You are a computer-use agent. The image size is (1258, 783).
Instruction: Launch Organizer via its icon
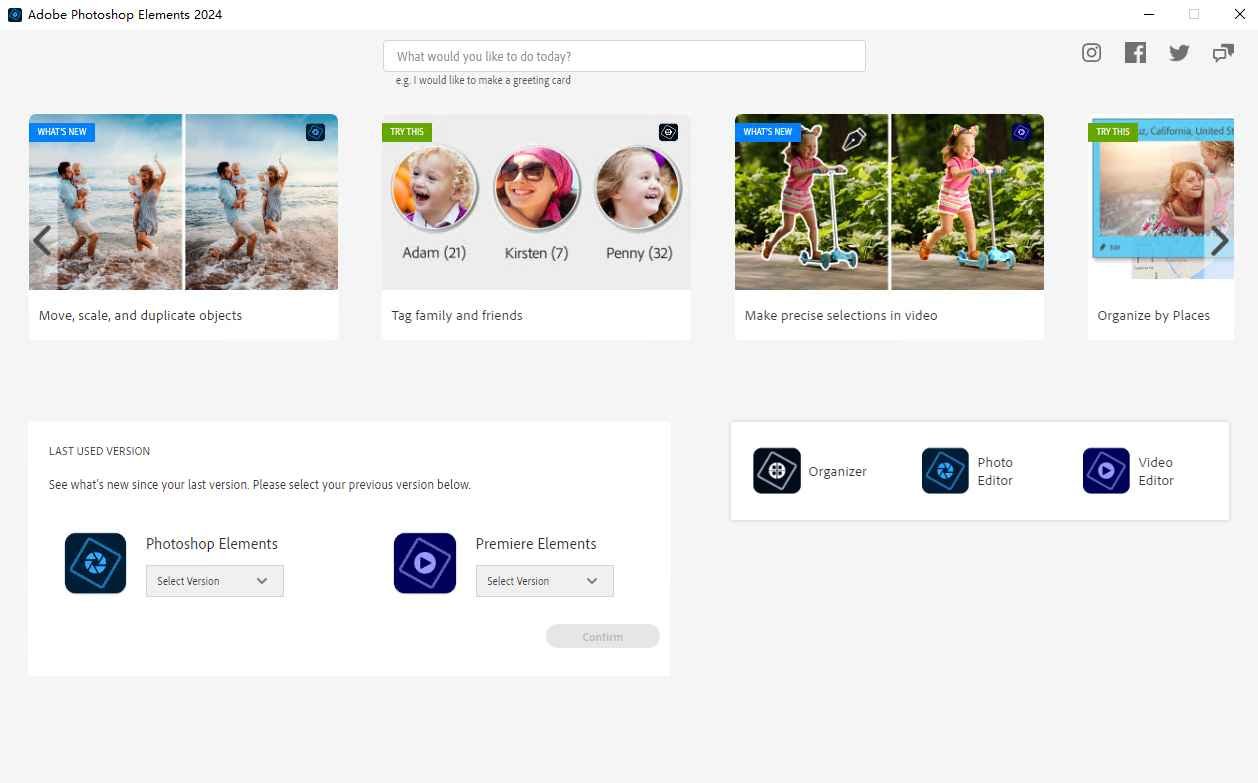776,471
